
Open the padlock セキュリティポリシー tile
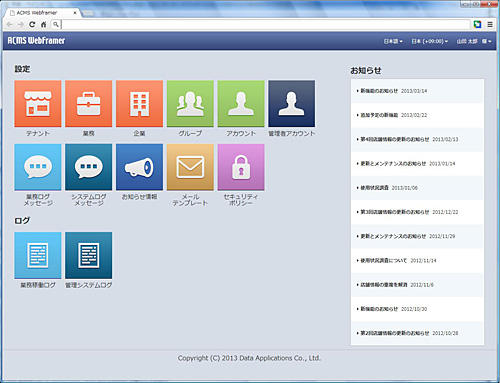click(x=241, y=167)
